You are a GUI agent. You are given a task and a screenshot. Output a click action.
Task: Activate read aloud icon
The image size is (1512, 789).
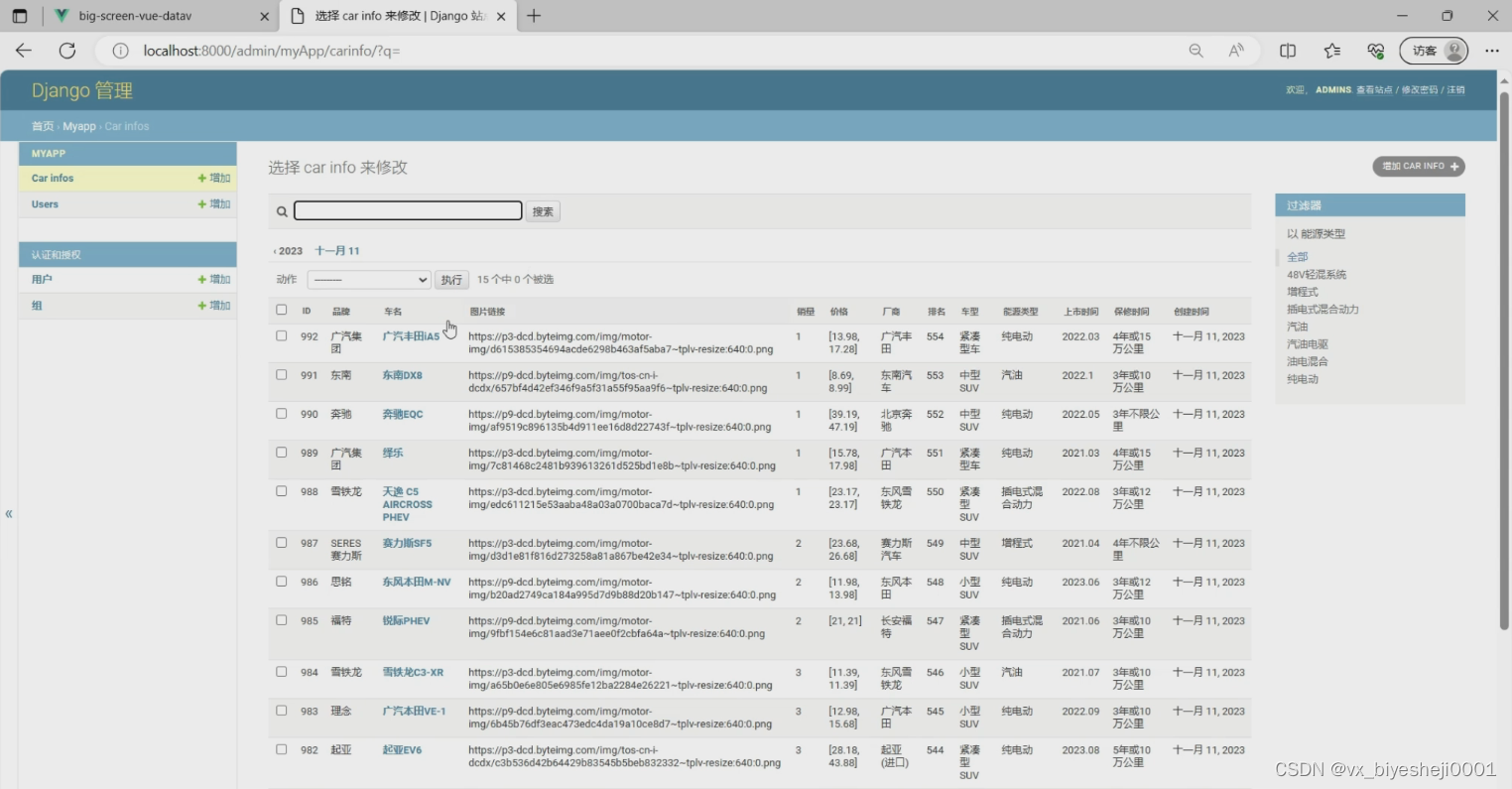tap(1236, 51)
